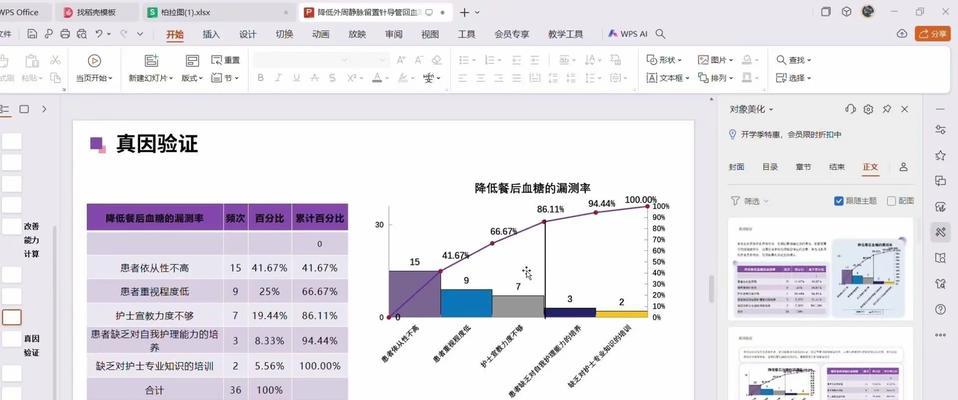Open the 选择 select dropdown
Viewport: 958px width, 400px height.
[794, 78]
